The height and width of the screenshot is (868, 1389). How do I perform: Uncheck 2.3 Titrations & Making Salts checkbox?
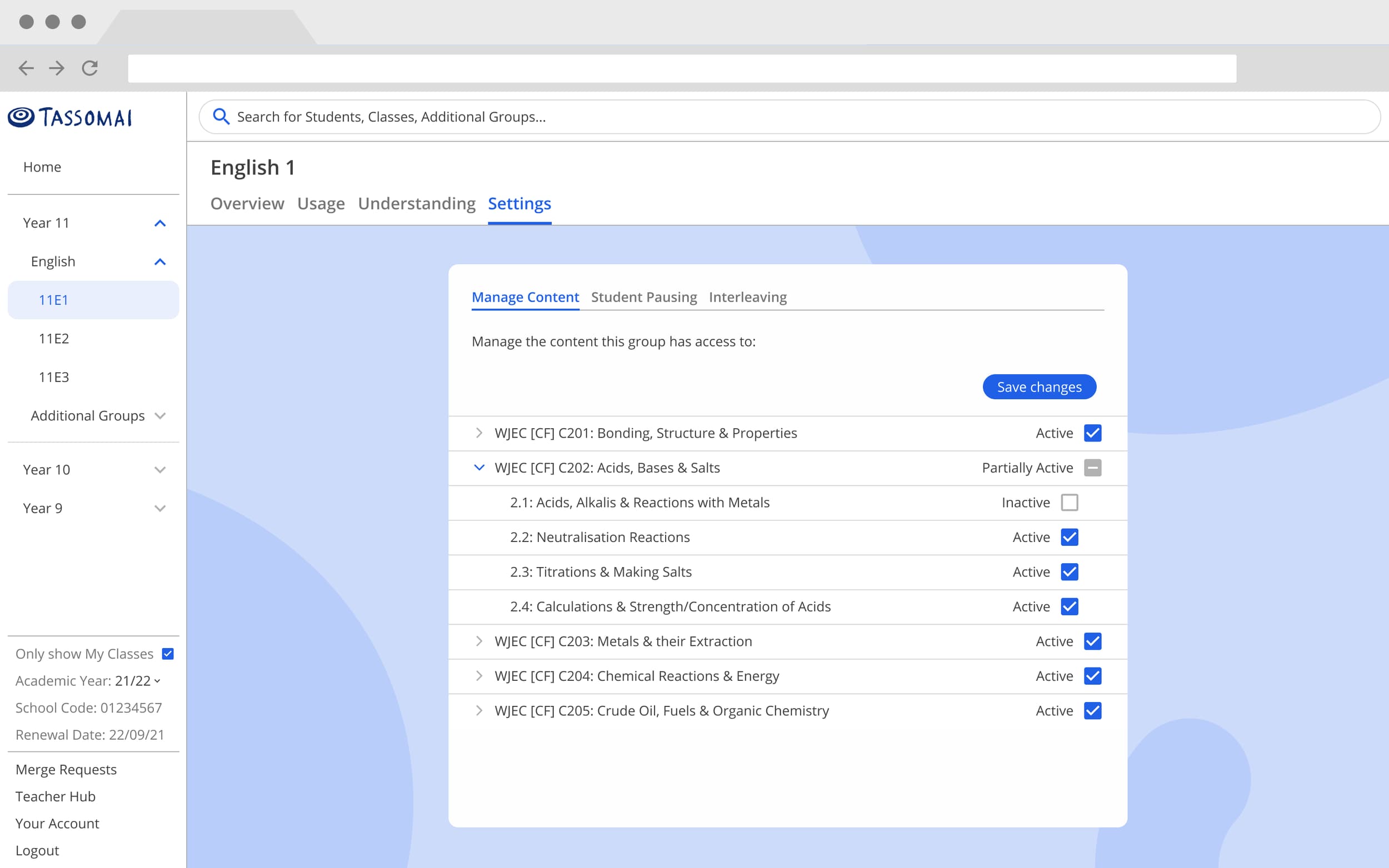point(1069,572)
